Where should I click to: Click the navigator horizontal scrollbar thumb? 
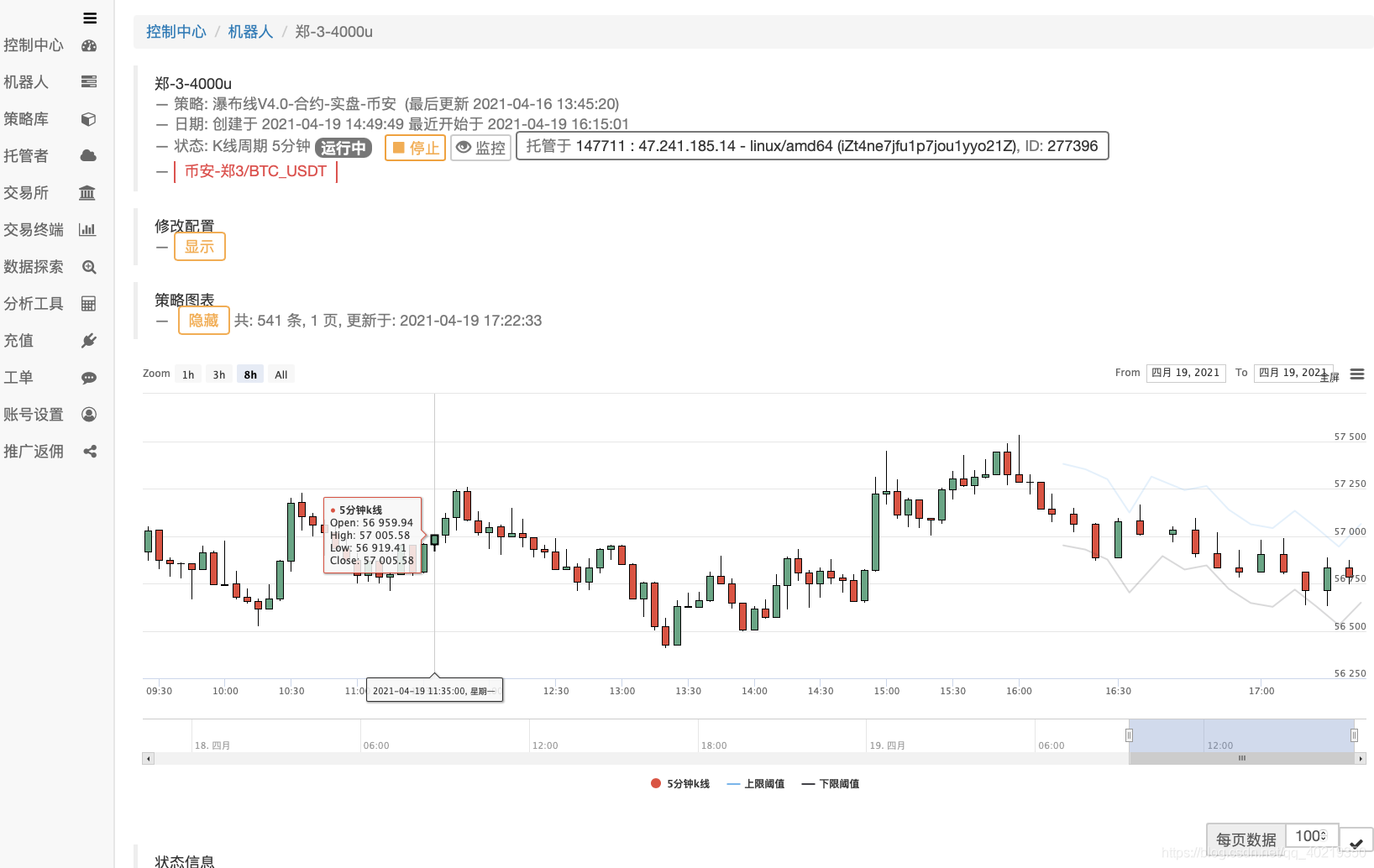pos(1241,759)
